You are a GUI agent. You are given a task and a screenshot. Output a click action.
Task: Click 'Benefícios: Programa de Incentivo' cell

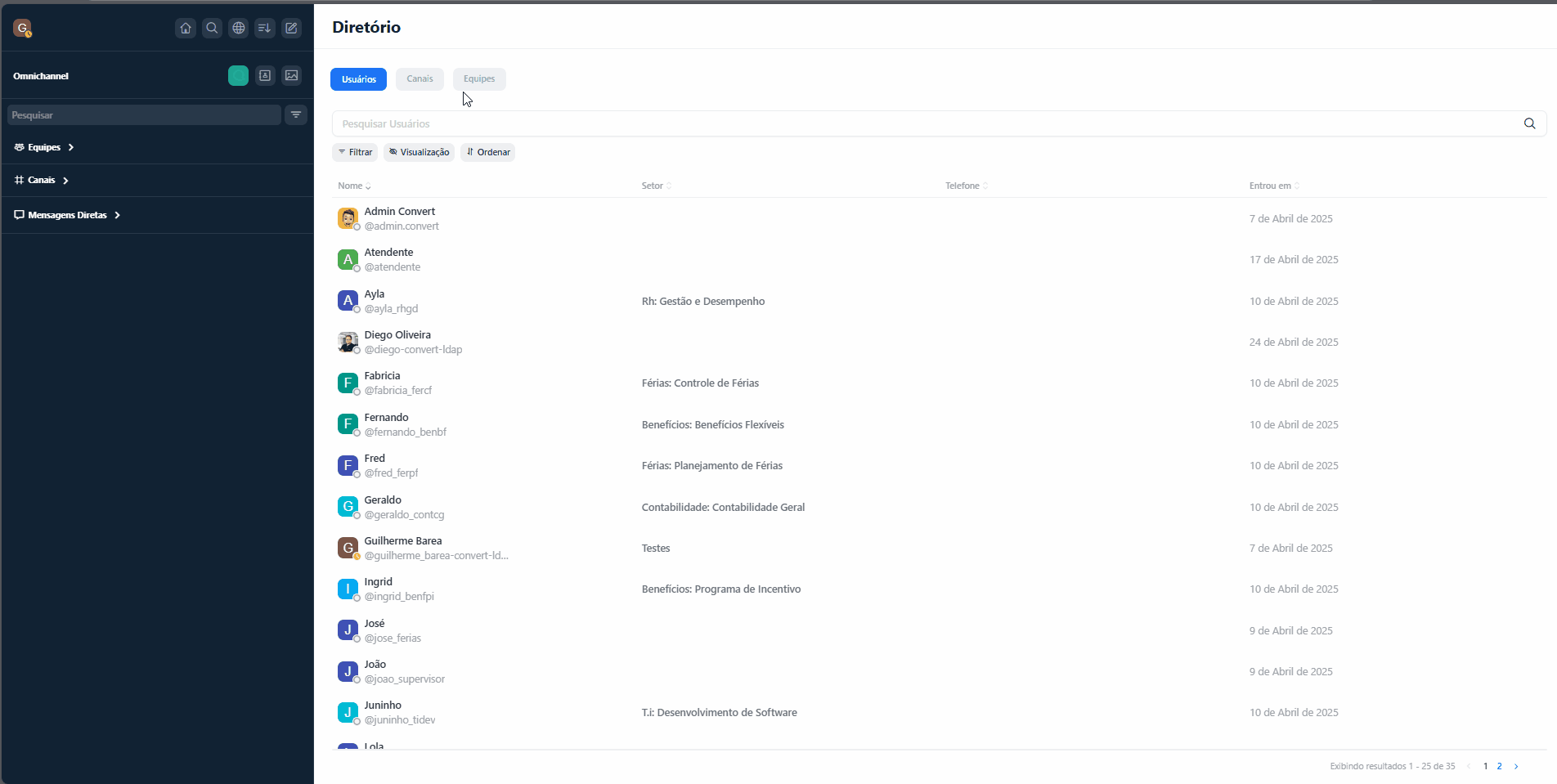tap(720, 589)
